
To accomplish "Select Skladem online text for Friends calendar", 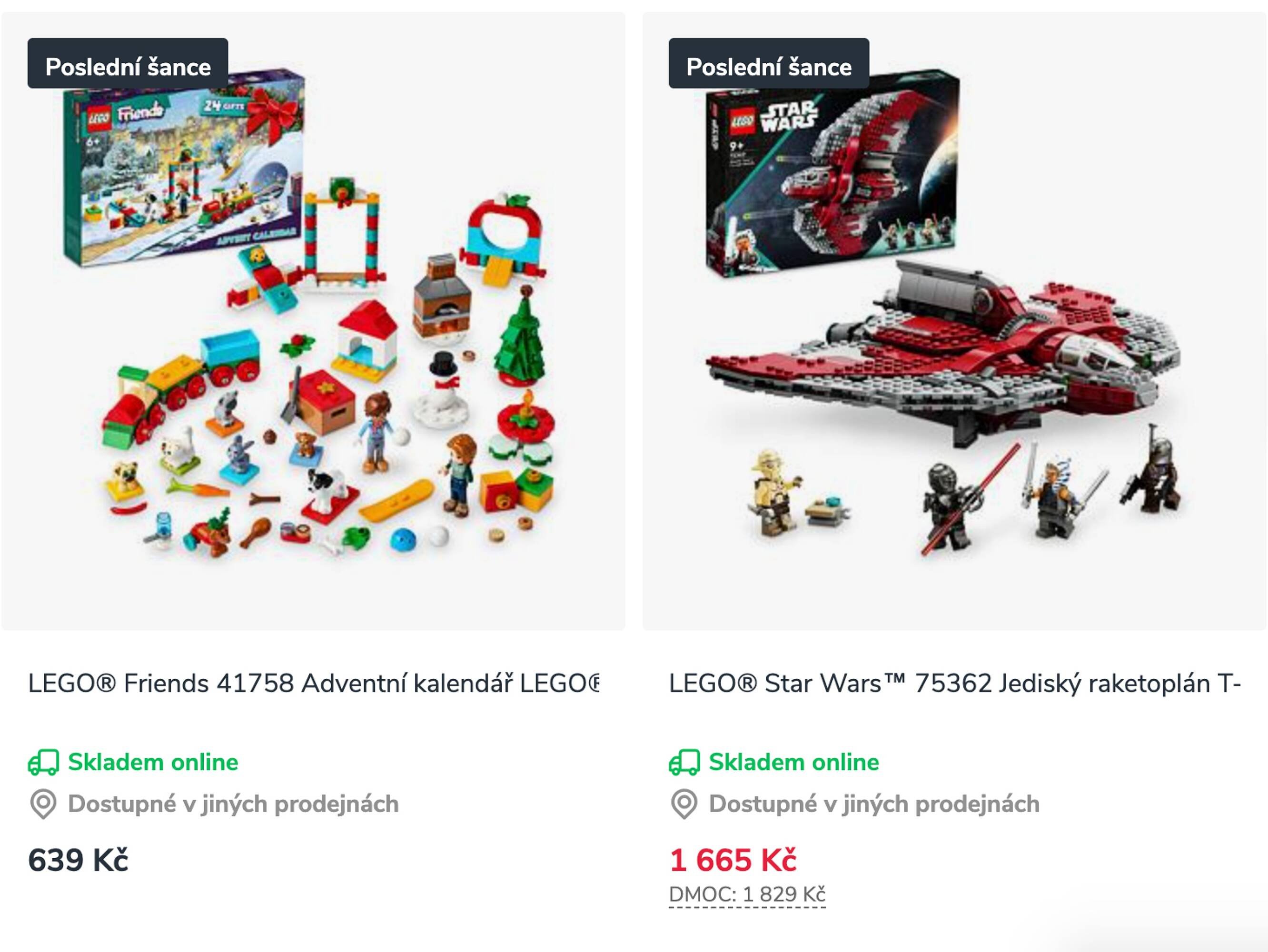I will click(x=153, y=762).
